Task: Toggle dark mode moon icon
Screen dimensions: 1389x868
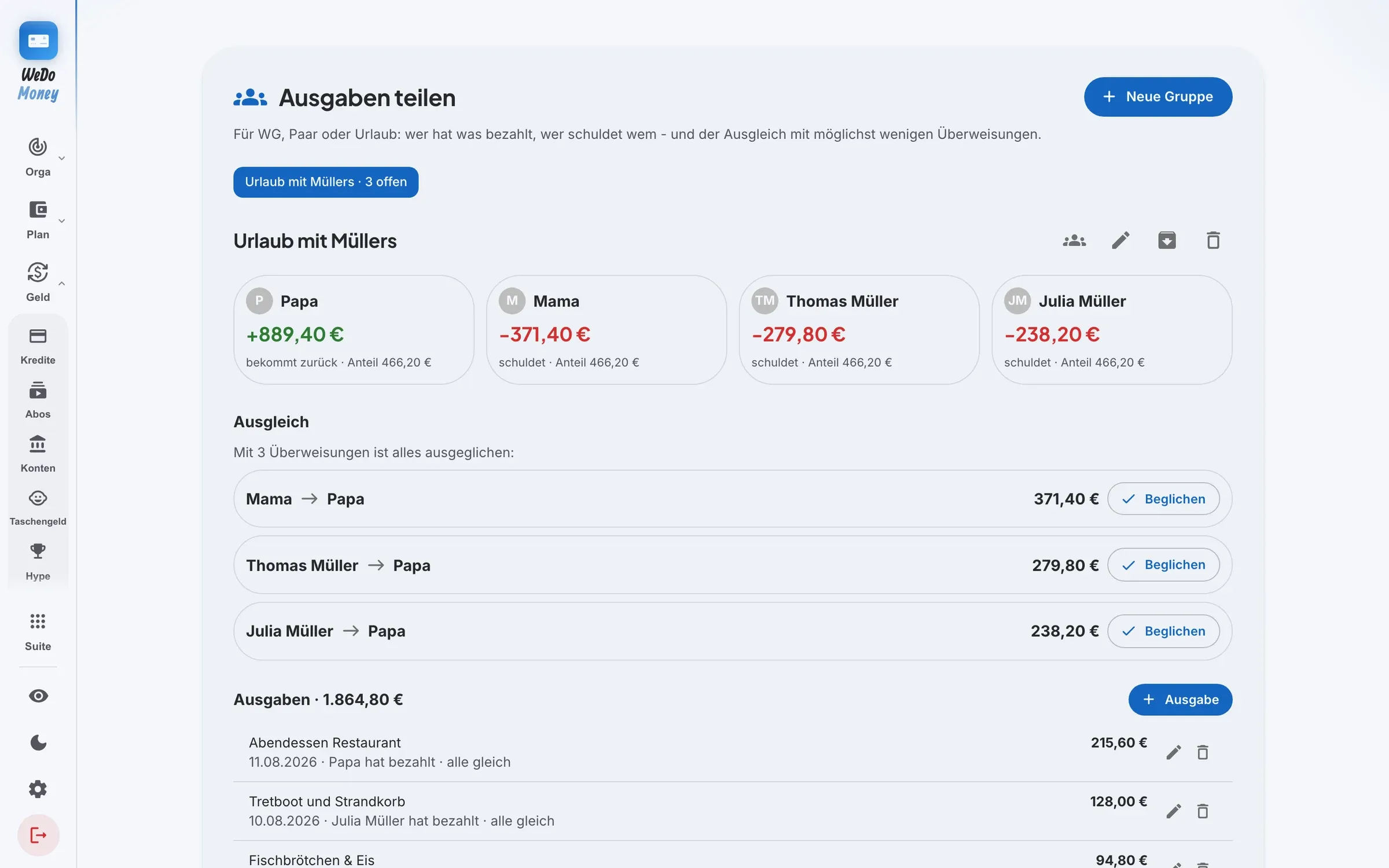Action: click(x=38, y=742)
